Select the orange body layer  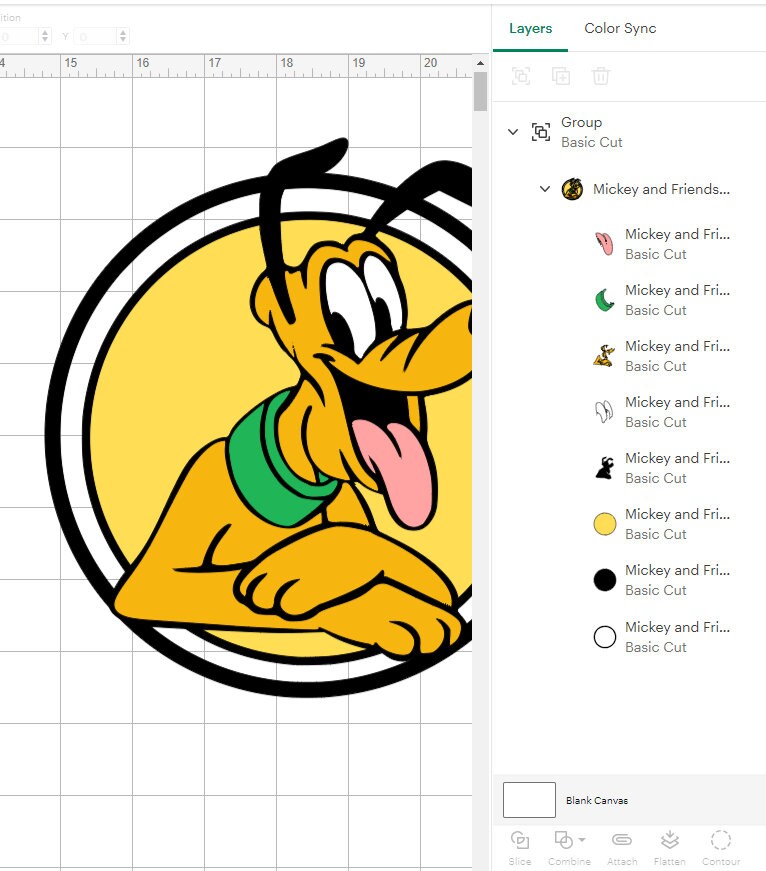point(661,356)
